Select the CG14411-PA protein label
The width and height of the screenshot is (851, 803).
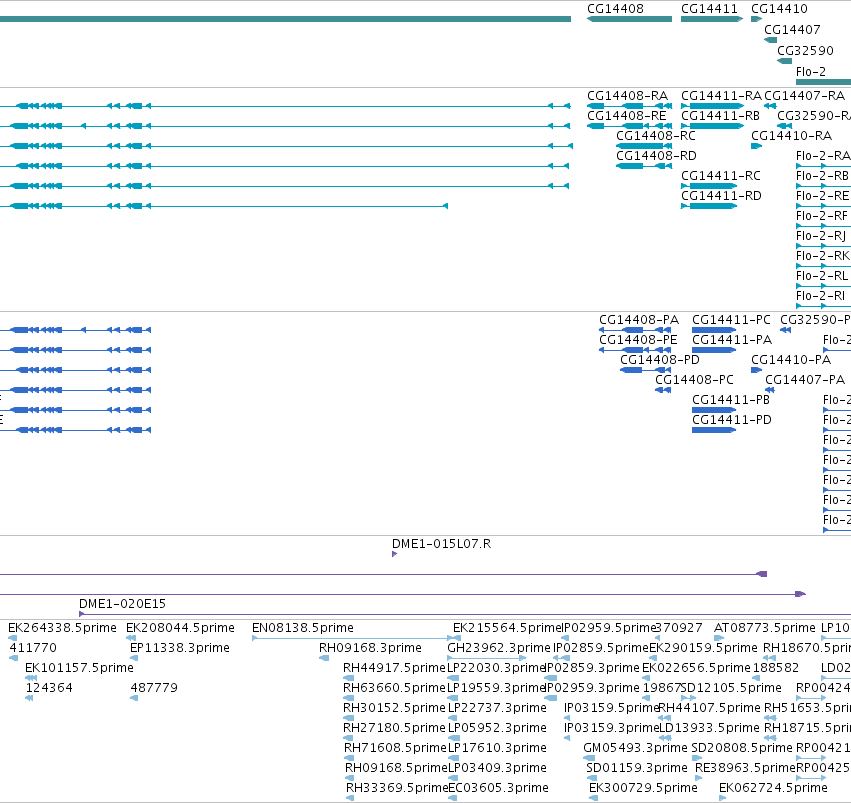732,340
